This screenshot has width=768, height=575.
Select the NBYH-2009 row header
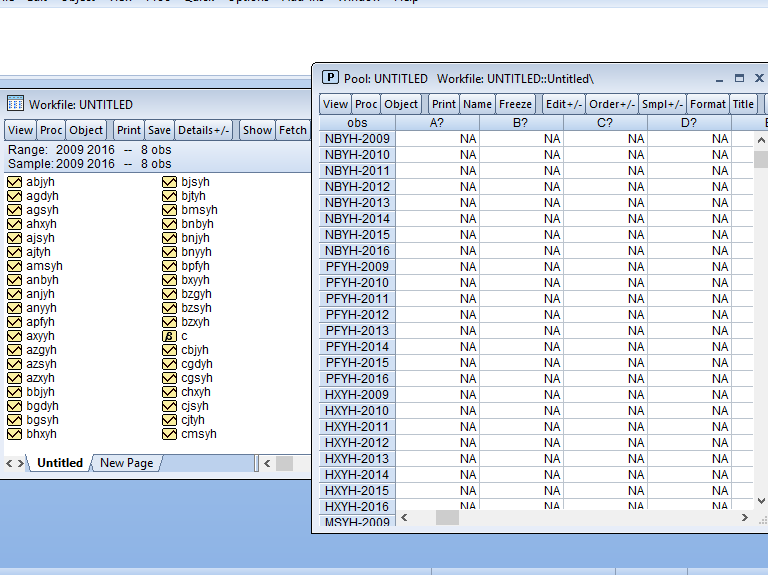pyautogui.click(x=357, y=139)
